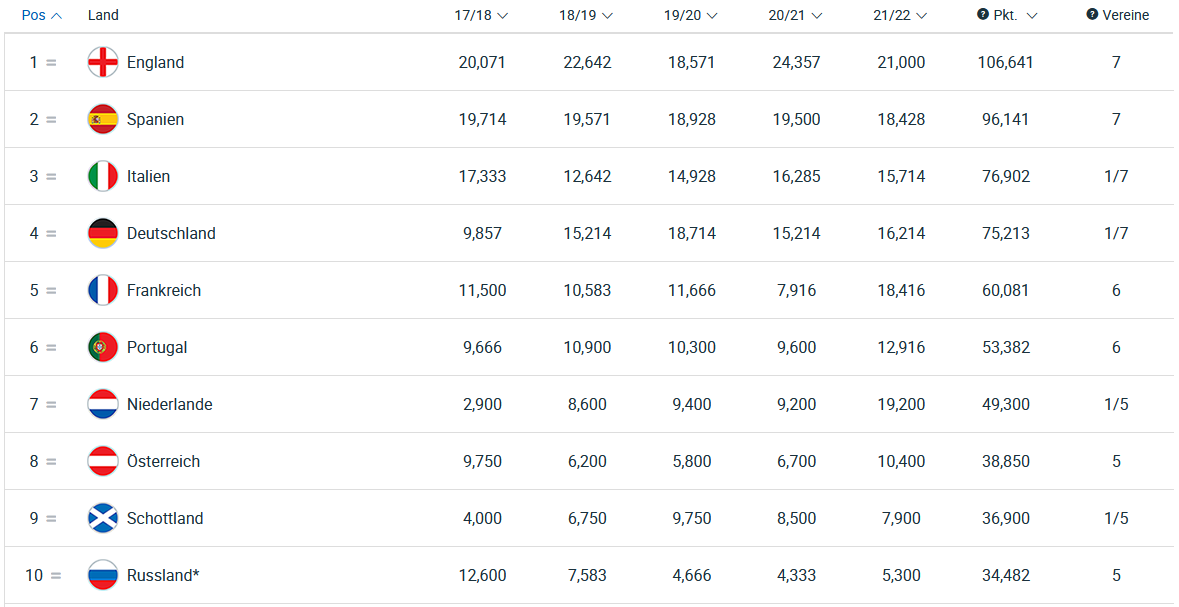This screenshot has width=1179, height=607.
Task: Click the Portugal flag icon
Action: coord(103,348)
